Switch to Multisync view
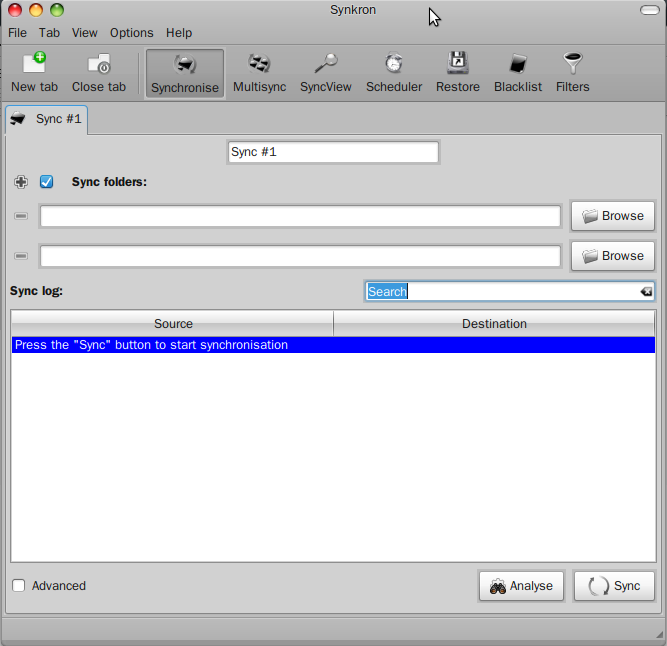 click(259, 73)
